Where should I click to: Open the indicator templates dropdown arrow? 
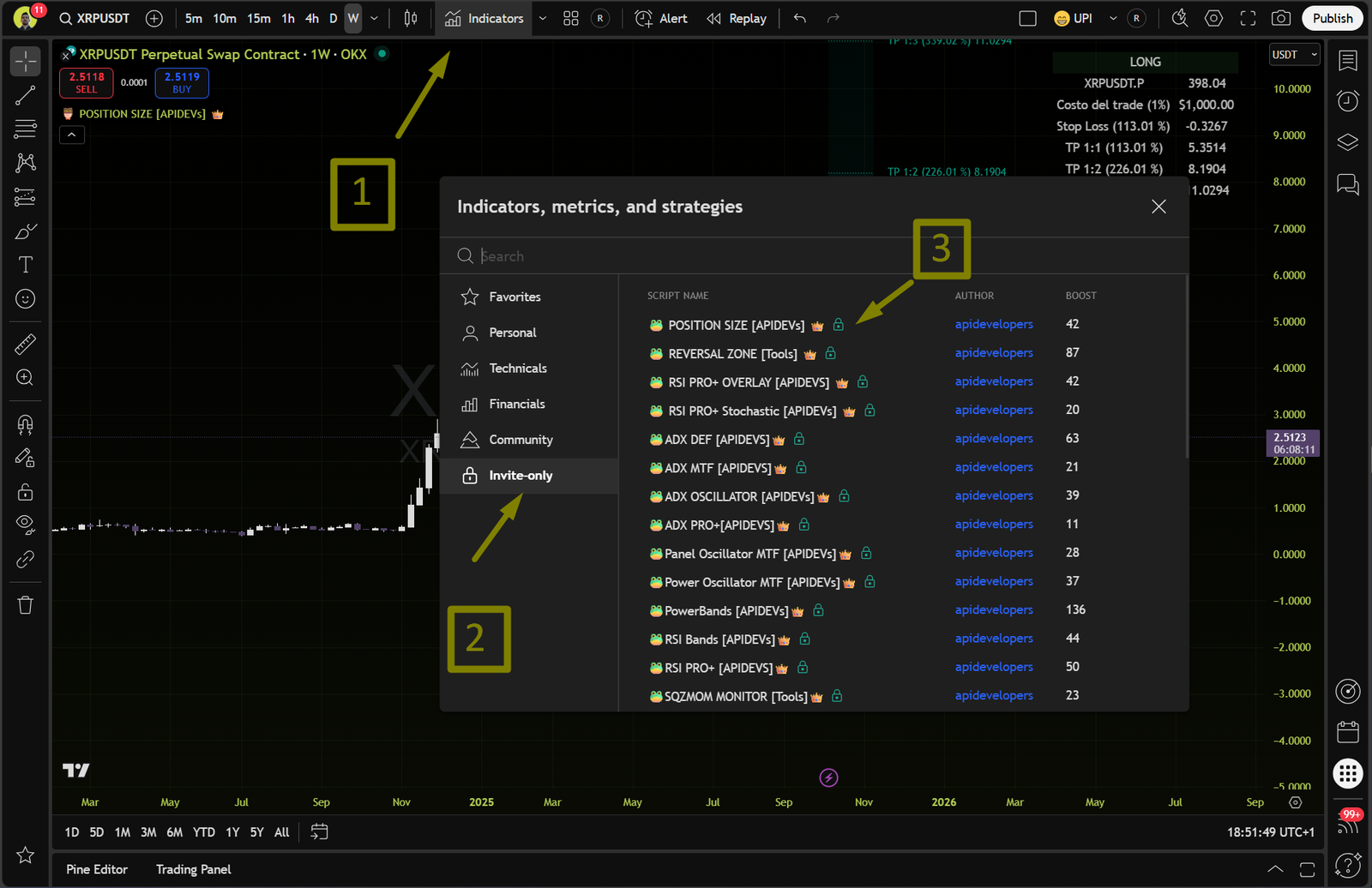(x=543, y=18)
